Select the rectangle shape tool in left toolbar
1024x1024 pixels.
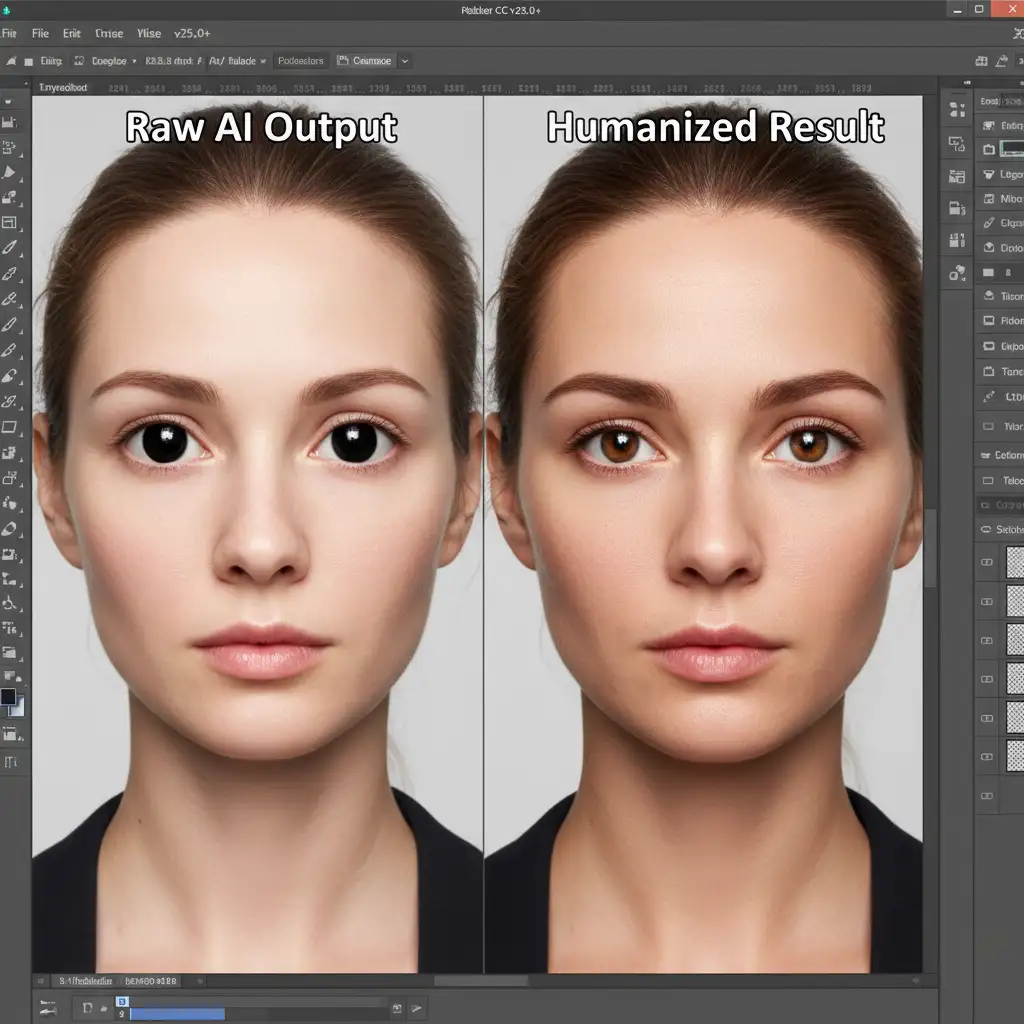10,427
